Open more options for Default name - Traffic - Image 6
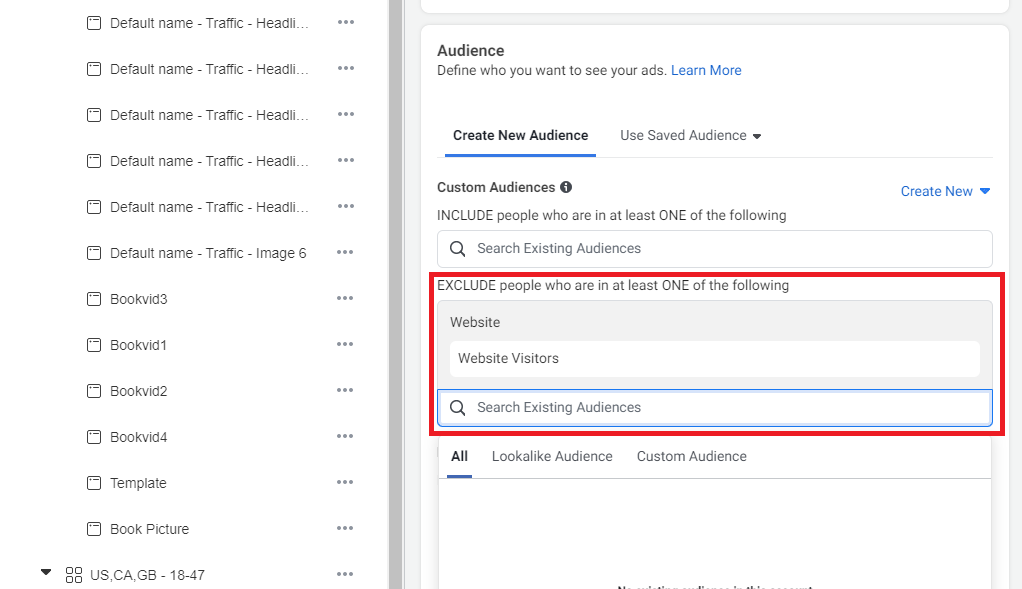 [x=345, y=252]
